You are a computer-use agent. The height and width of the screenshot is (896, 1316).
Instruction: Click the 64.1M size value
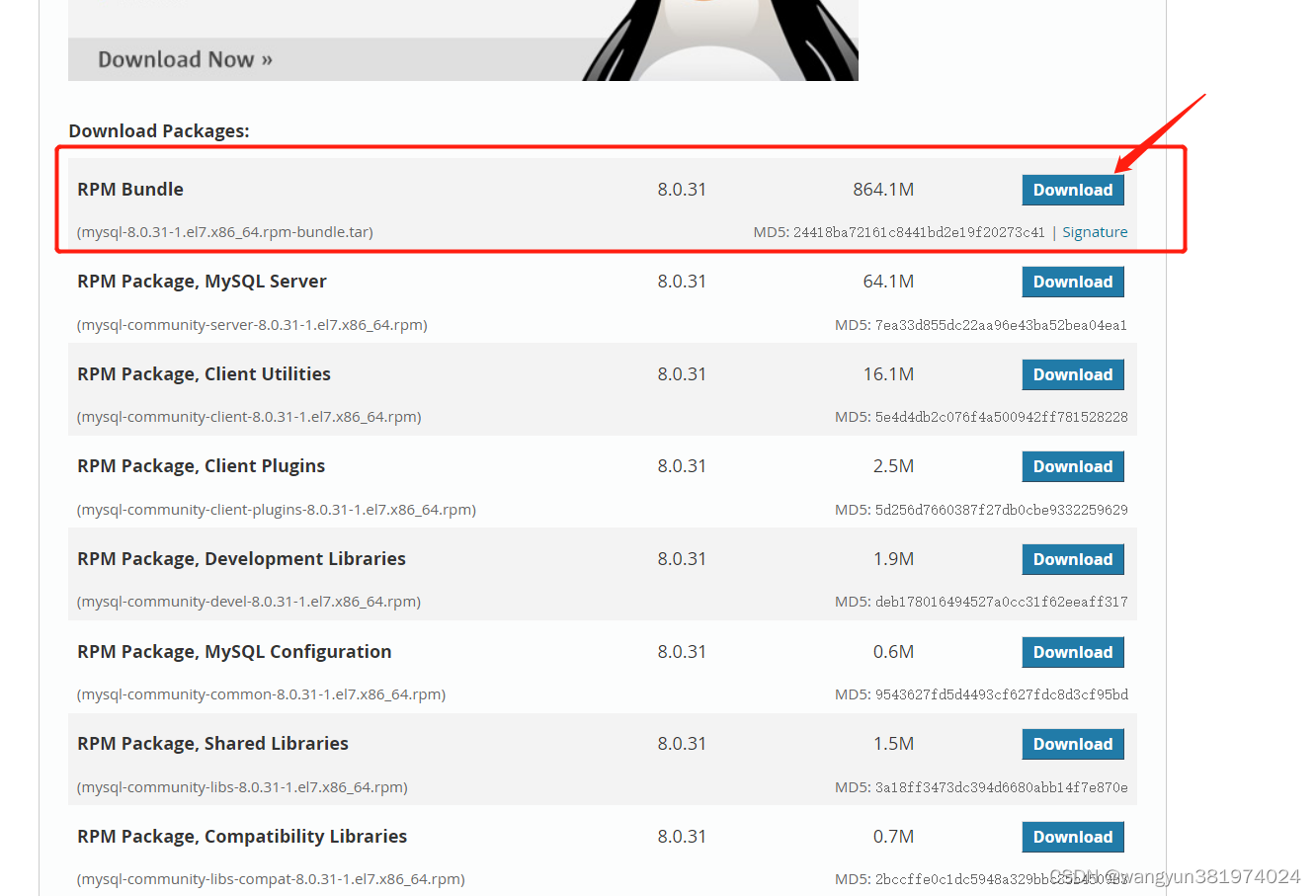[x=888, y=282]
